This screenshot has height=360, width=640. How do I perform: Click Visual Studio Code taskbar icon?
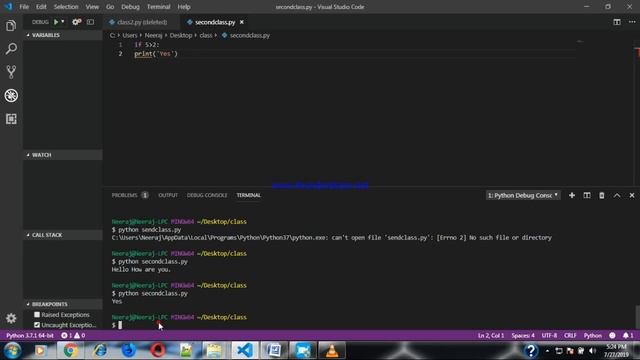pyautogui.click(x=244, y=350)
